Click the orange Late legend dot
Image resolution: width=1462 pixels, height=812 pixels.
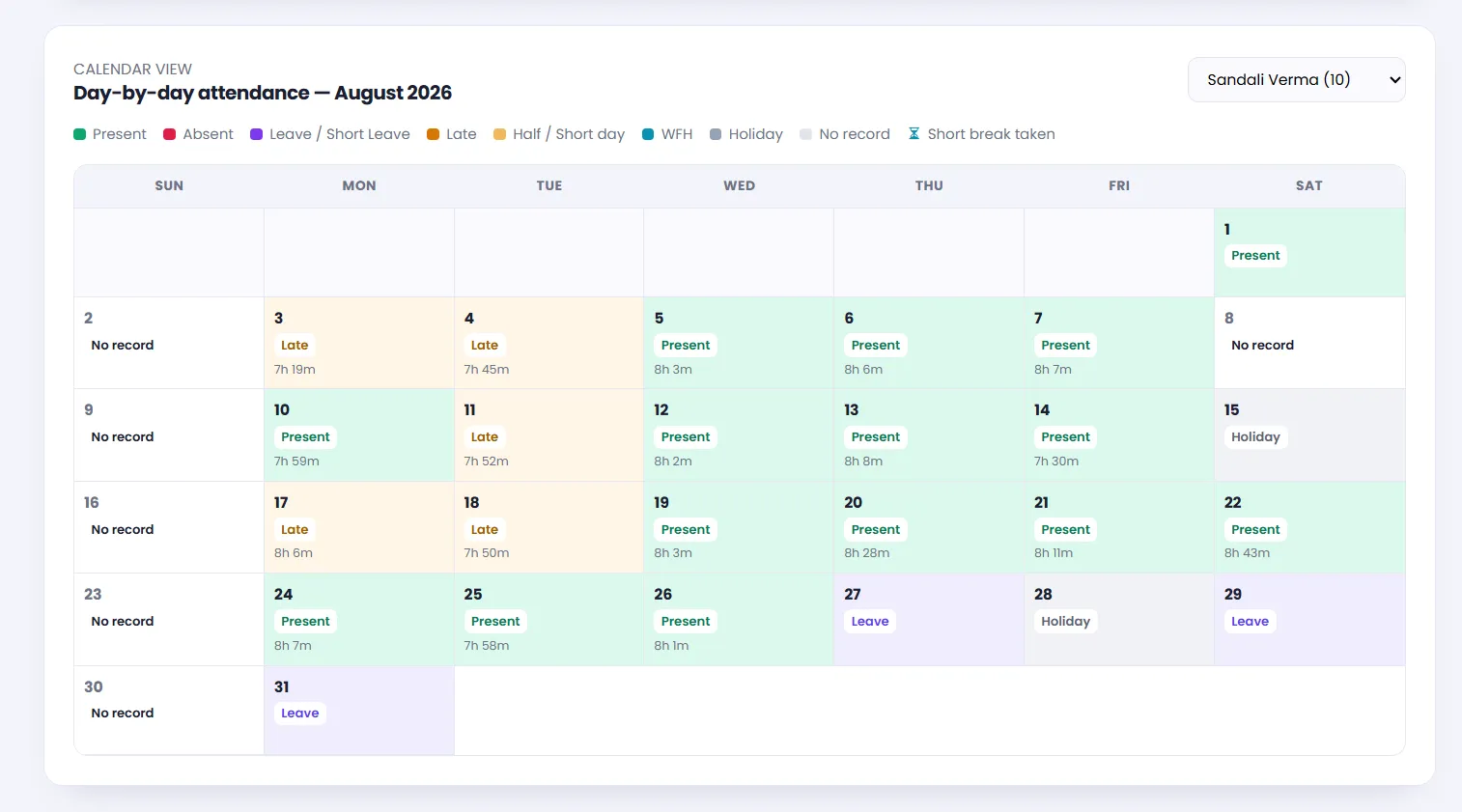[x=434, y=134]
